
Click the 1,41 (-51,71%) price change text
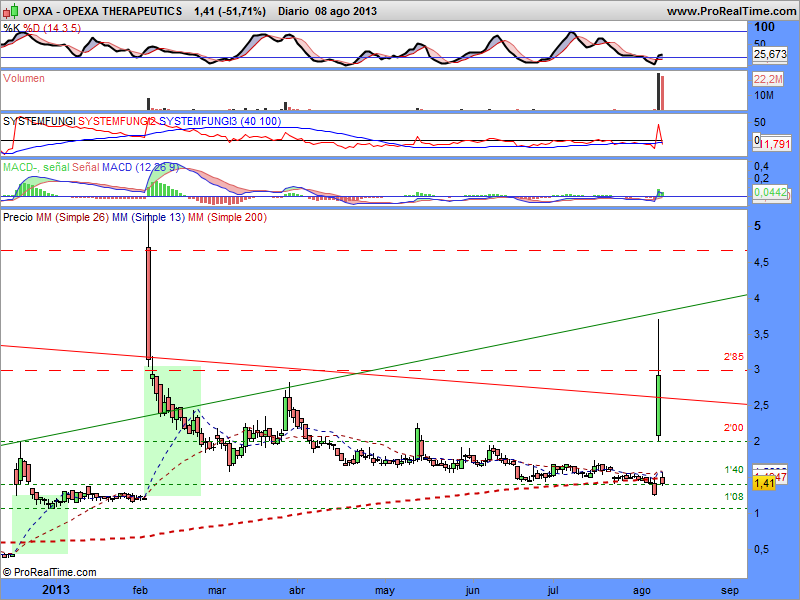[230, 11]
